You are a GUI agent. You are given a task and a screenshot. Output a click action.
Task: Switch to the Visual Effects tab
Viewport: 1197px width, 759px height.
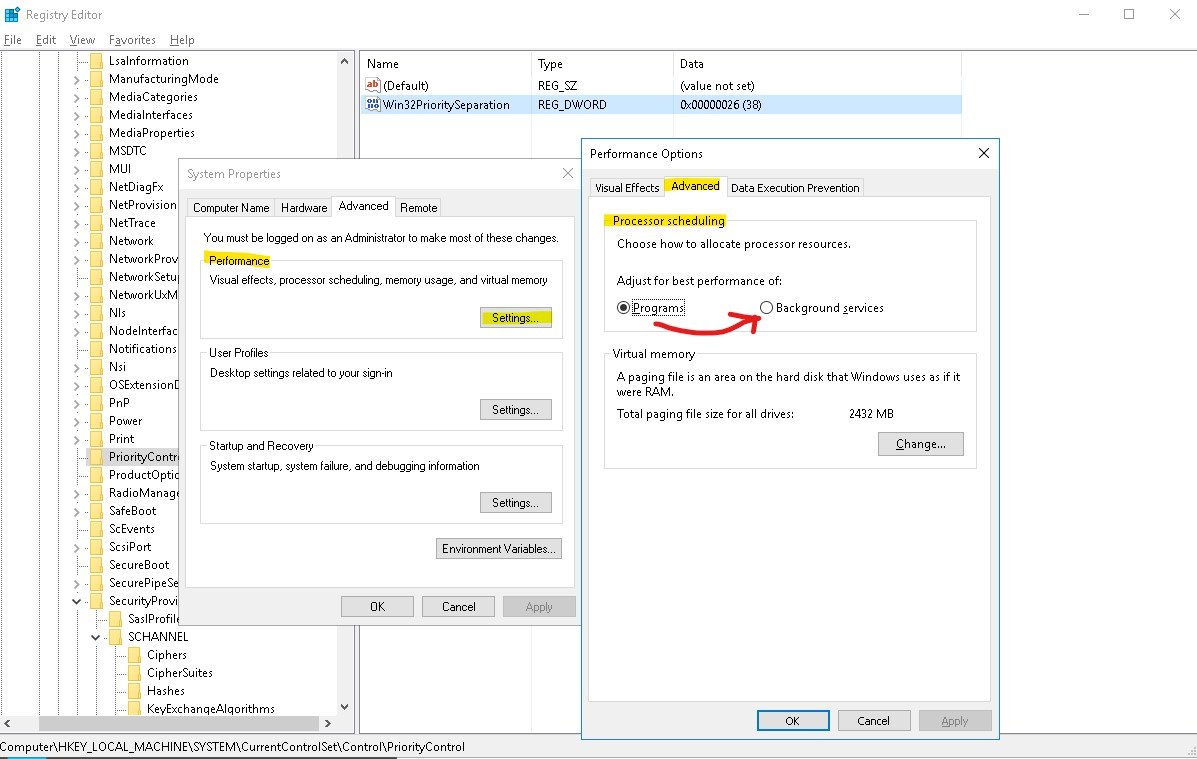(x=627, y=188)
